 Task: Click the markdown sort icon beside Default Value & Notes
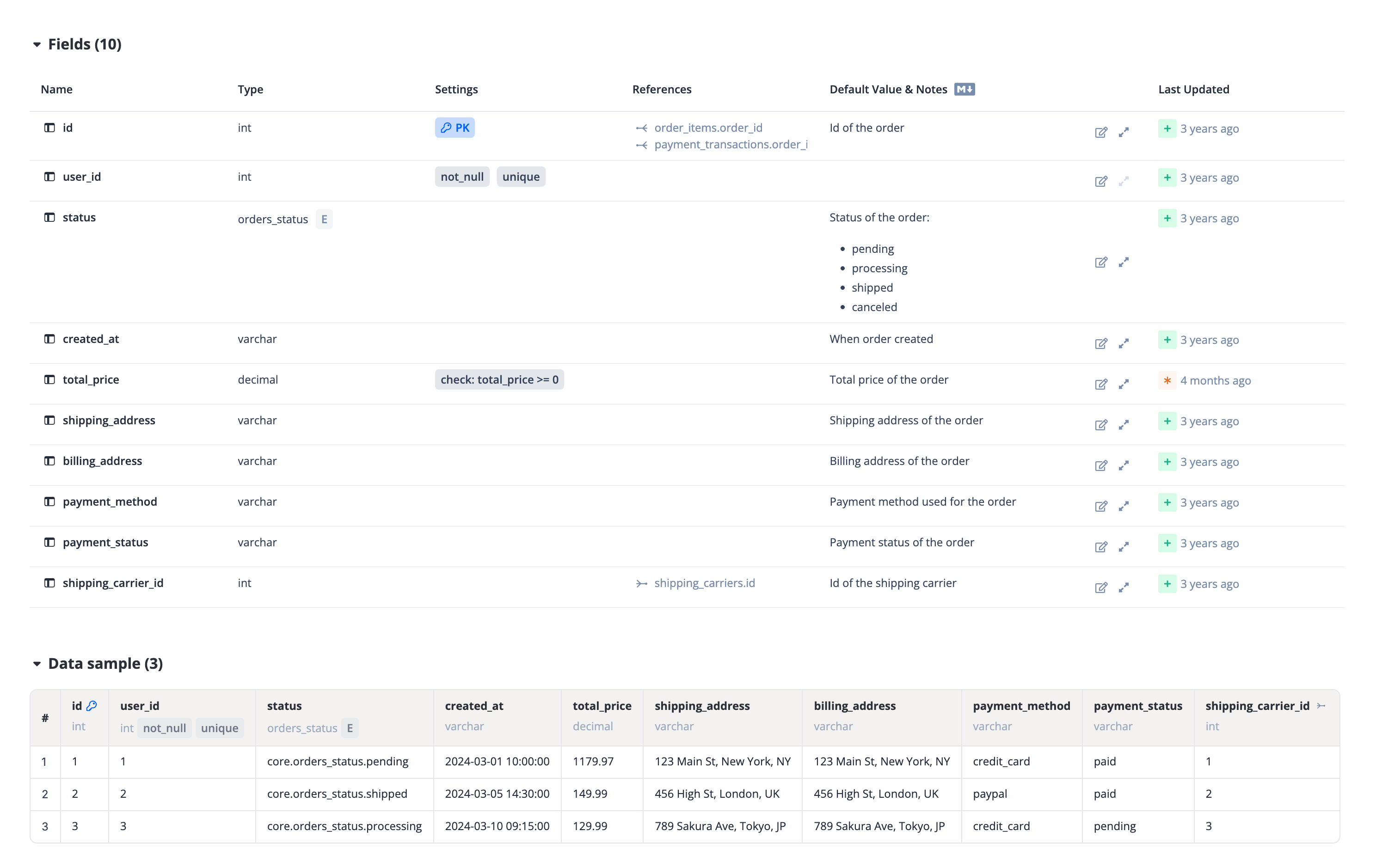[964, 89]
